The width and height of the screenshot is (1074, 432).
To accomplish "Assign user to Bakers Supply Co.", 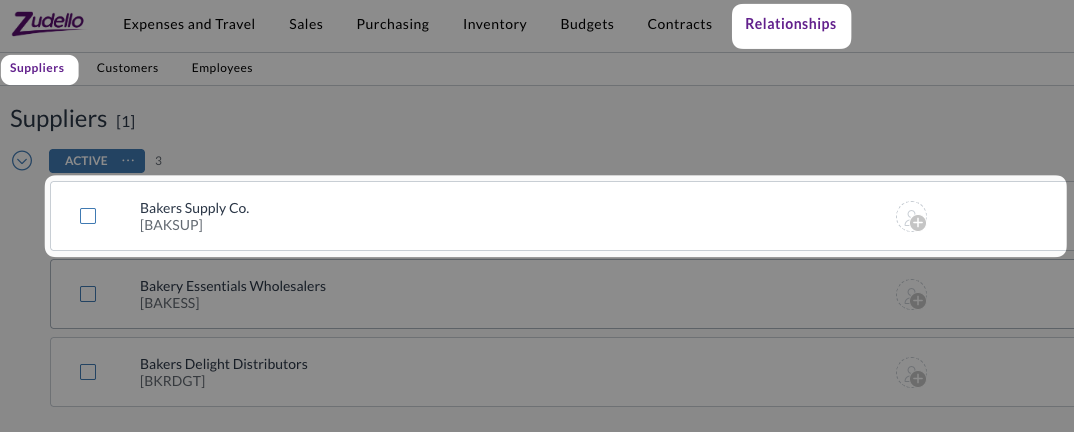I will (x=911, y=217).
